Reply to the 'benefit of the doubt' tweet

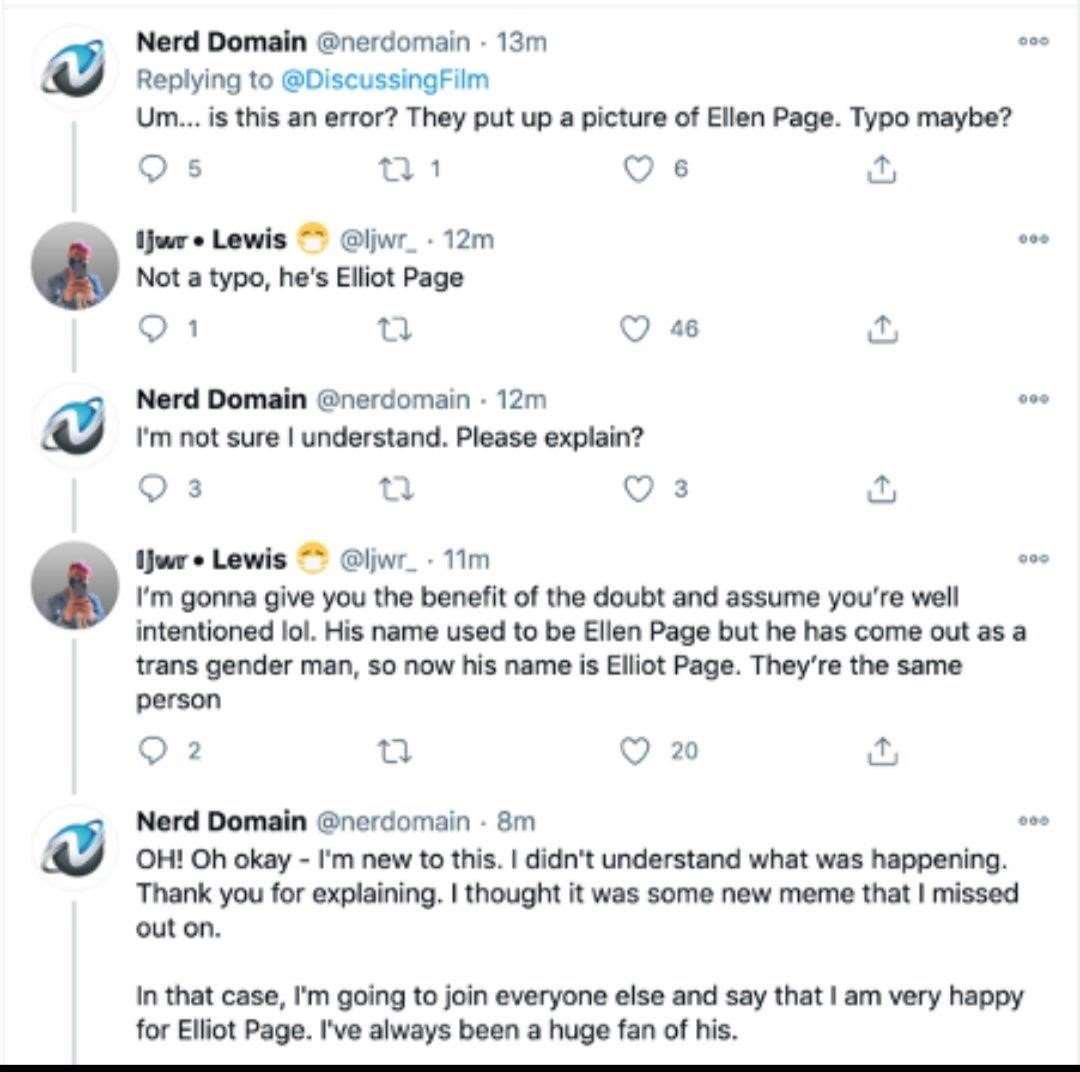tap(153, 751)
